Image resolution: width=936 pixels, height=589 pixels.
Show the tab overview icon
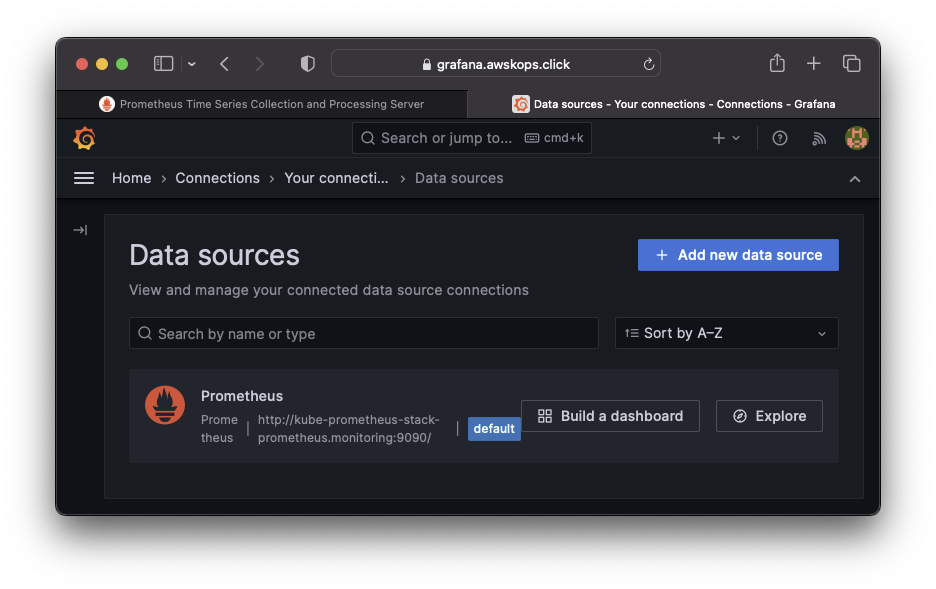851,63
